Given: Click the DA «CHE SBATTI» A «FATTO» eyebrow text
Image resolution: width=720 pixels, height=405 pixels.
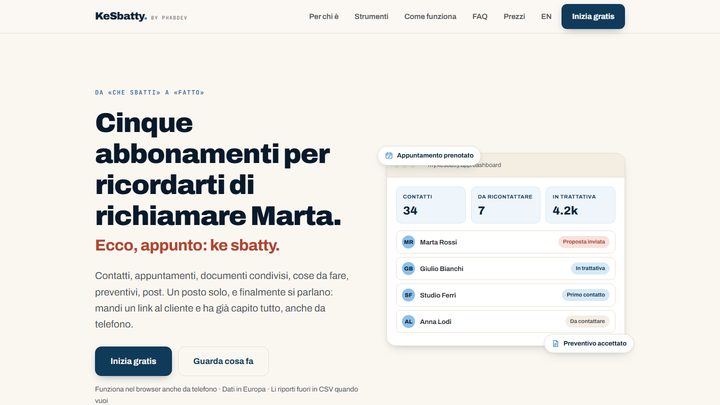Looking at the screenshot, I should (x=150, y=92).
